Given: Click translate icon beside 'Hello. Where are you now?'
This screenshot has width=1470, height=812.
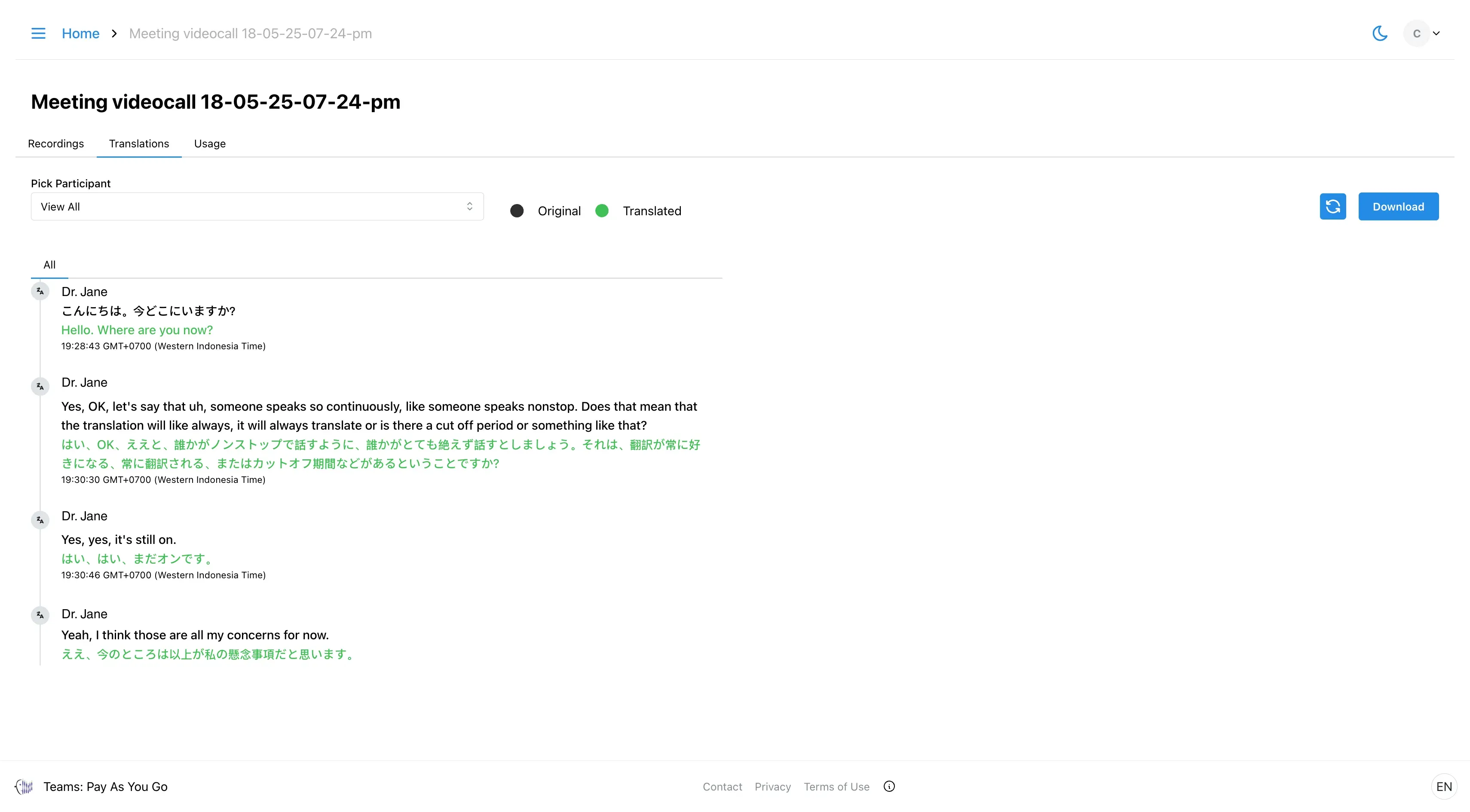Looking at the screenshot, I should click(40, 291).
